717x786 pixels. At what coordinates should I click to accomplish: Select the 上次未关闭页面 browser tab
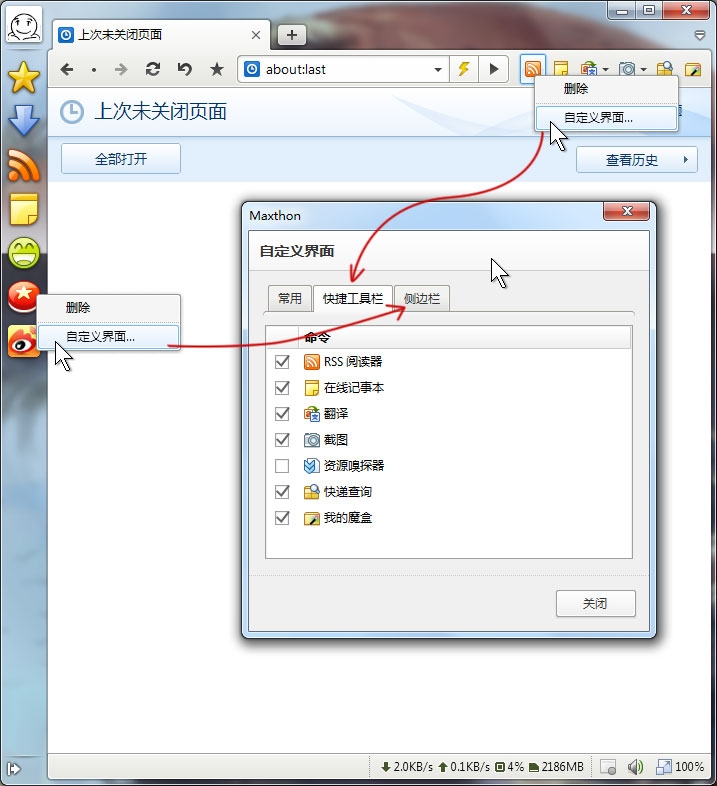coord(160,35)
